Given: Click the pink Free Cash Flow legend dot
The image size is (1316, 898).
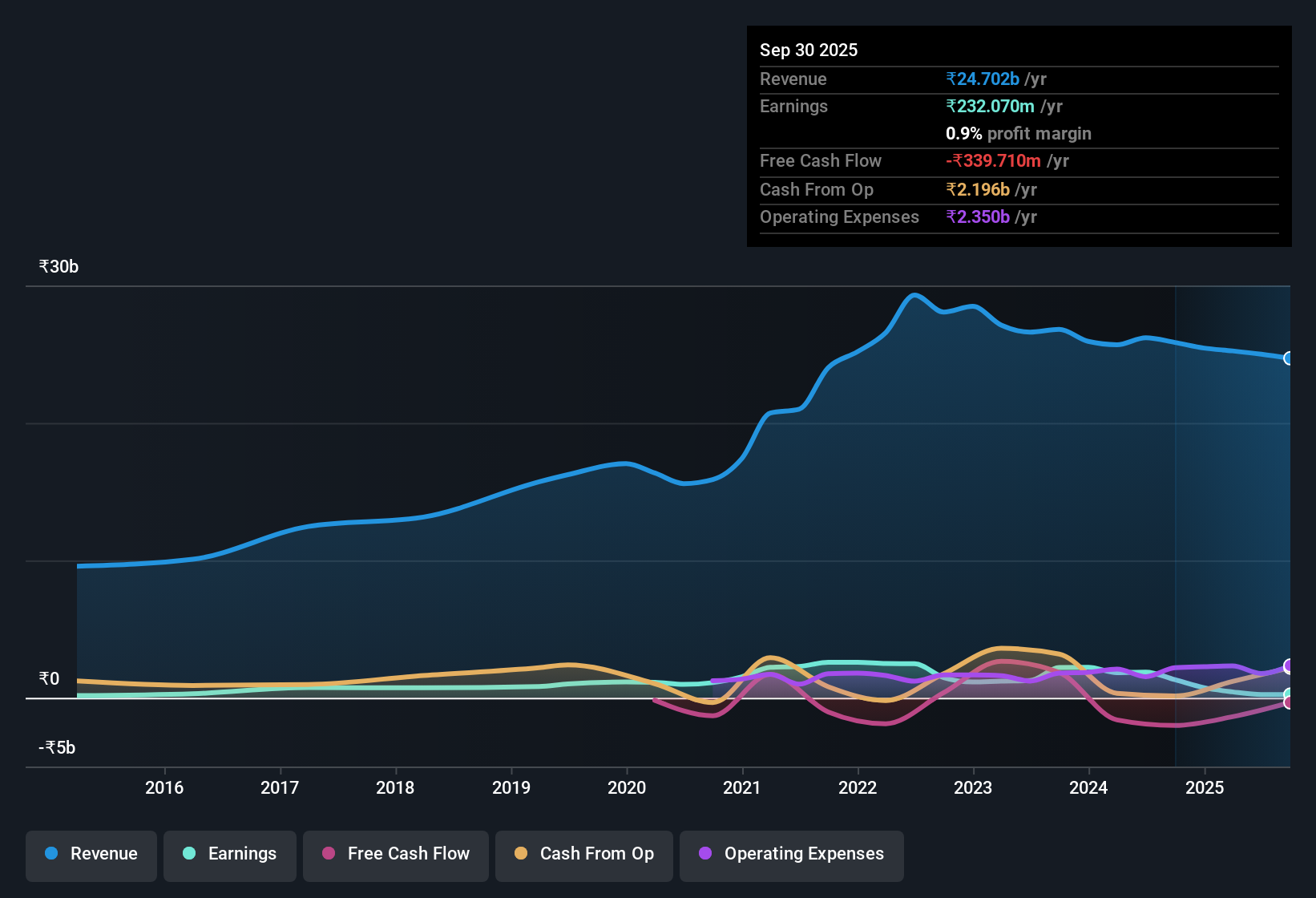Looking at the screenshot, I should 329,854.
